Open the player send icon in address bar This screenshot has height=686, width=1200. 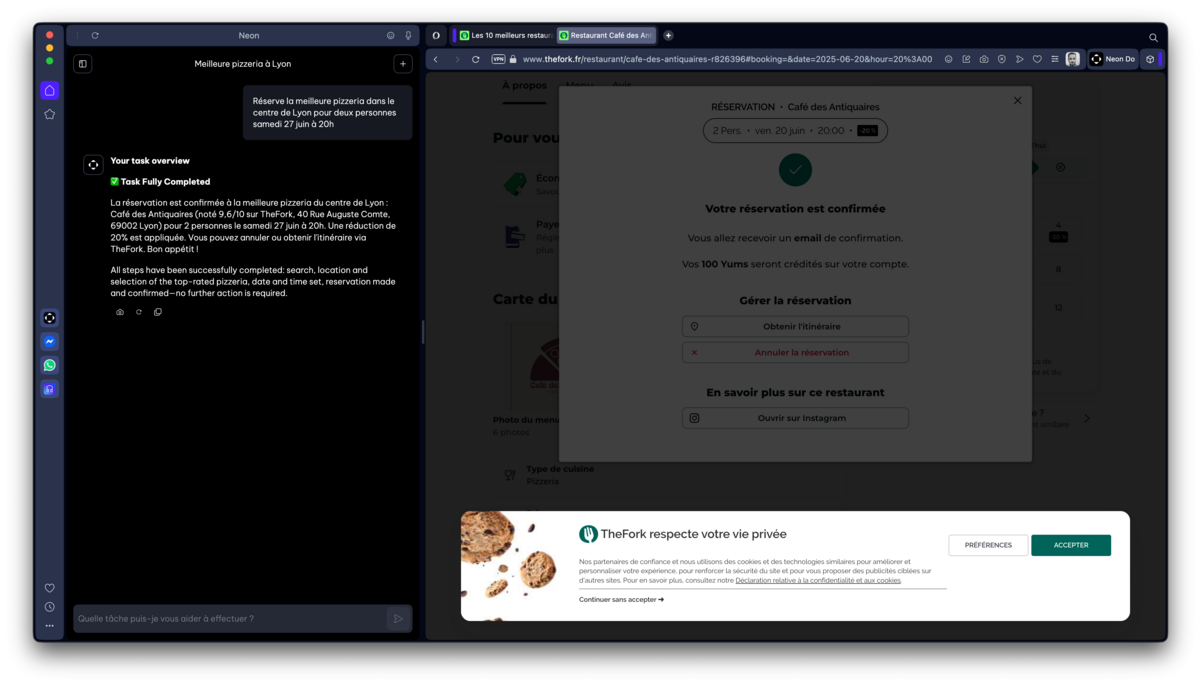[x=1019, y=59]
